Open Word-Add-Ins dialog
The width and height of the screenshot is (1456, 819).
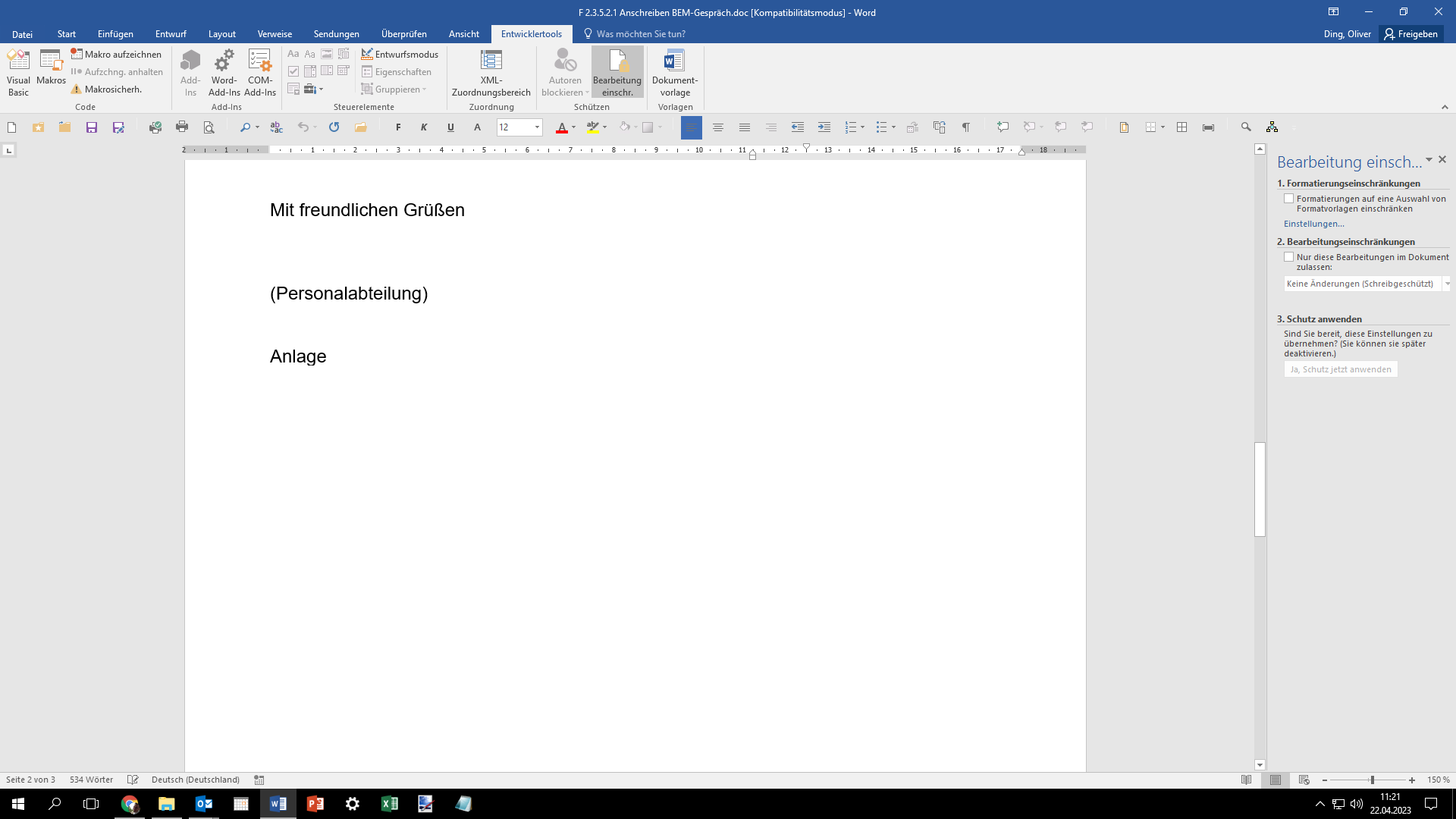(x=224, y=73)
